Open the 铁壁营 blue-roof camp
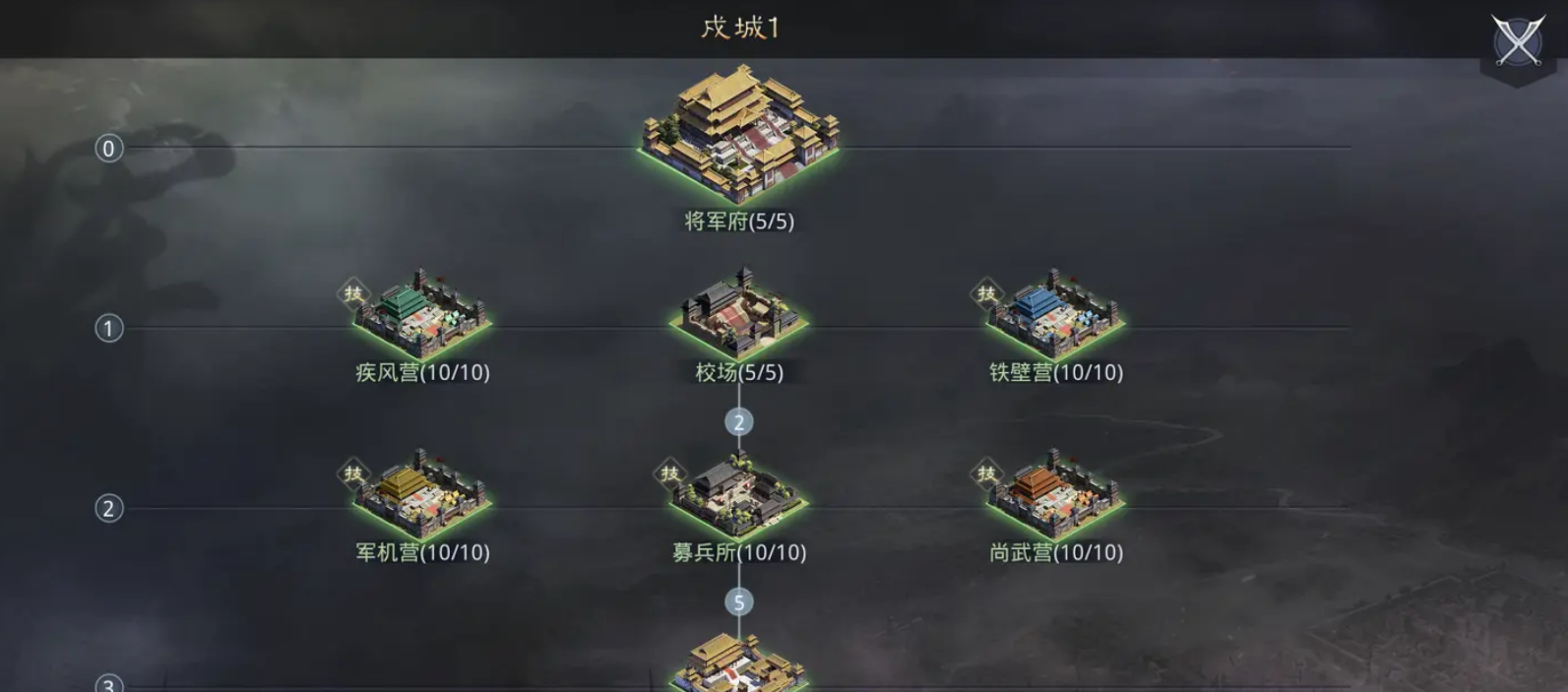Screen dimensions: 1568x692 pos(1055,312)
